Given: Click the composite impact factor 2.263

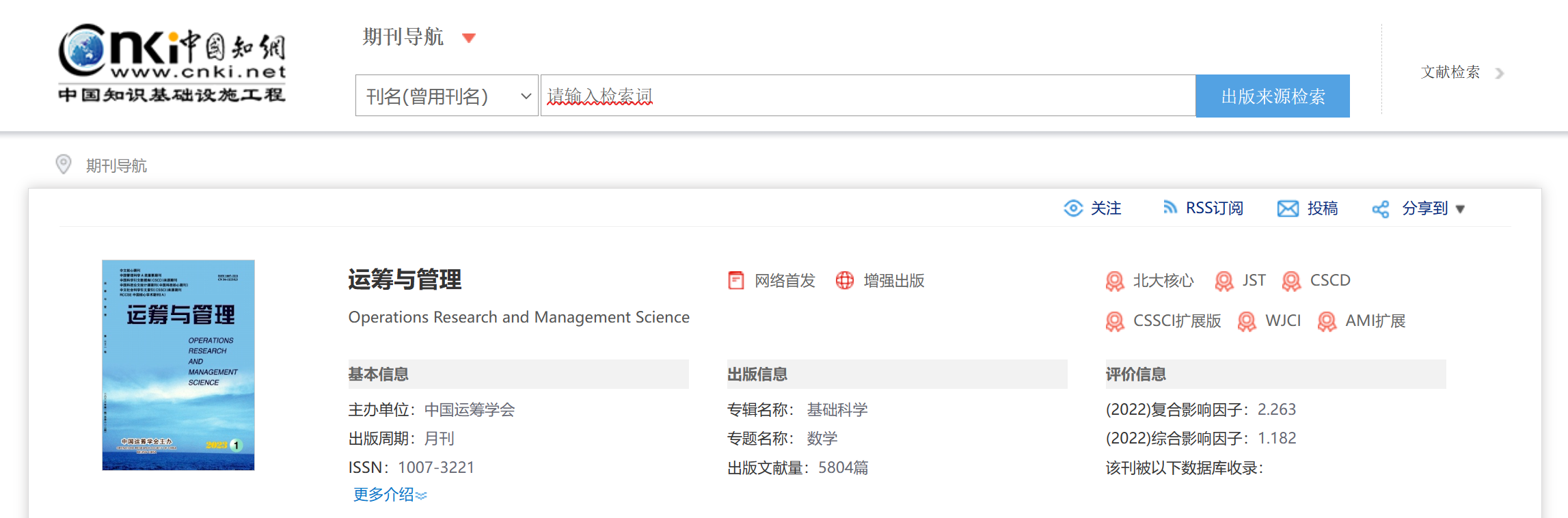Looking at the screenshot, I should point(1277,409).
